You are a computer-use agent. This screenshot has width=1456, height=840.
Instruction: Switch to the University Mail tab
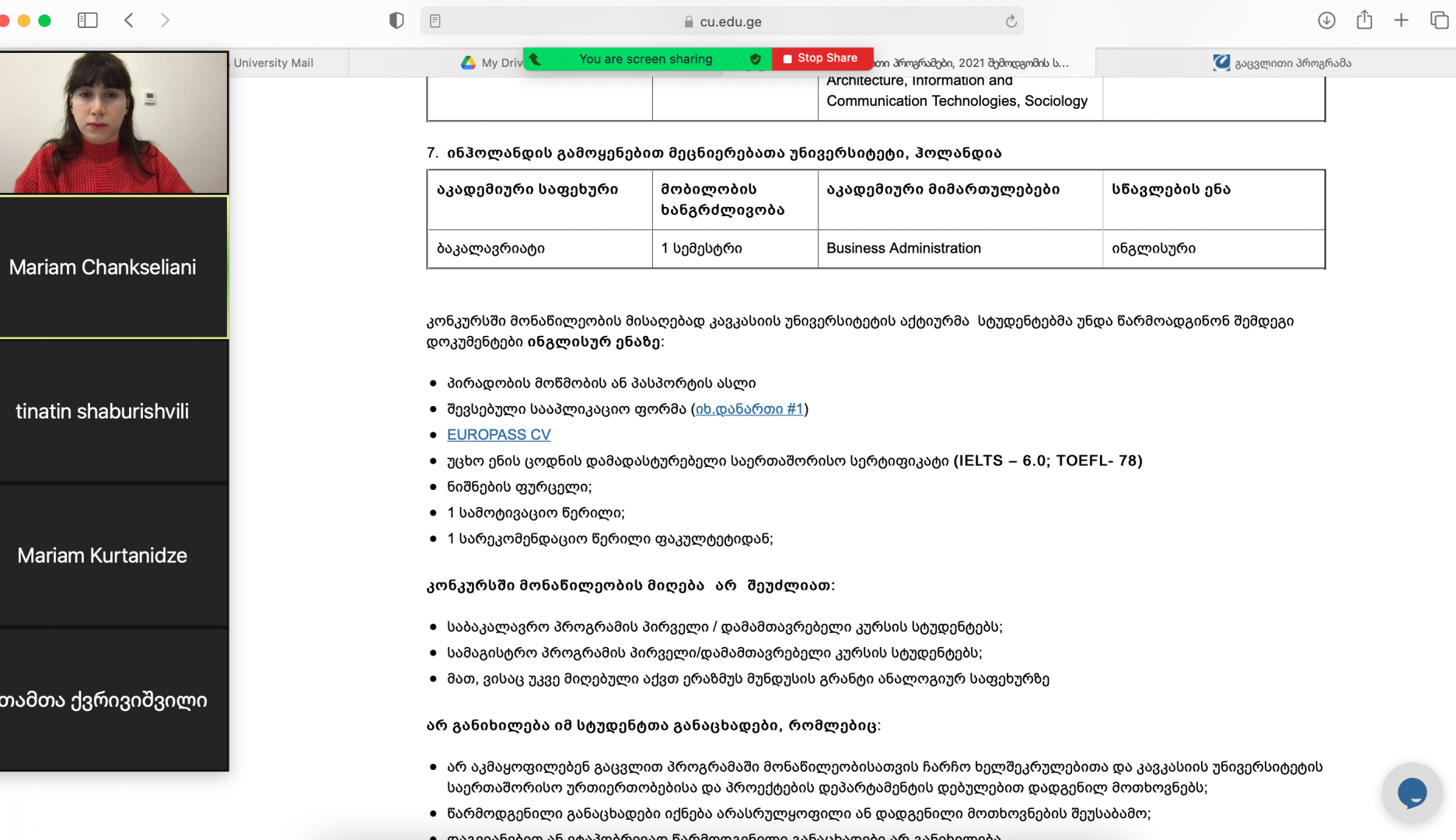288,63
